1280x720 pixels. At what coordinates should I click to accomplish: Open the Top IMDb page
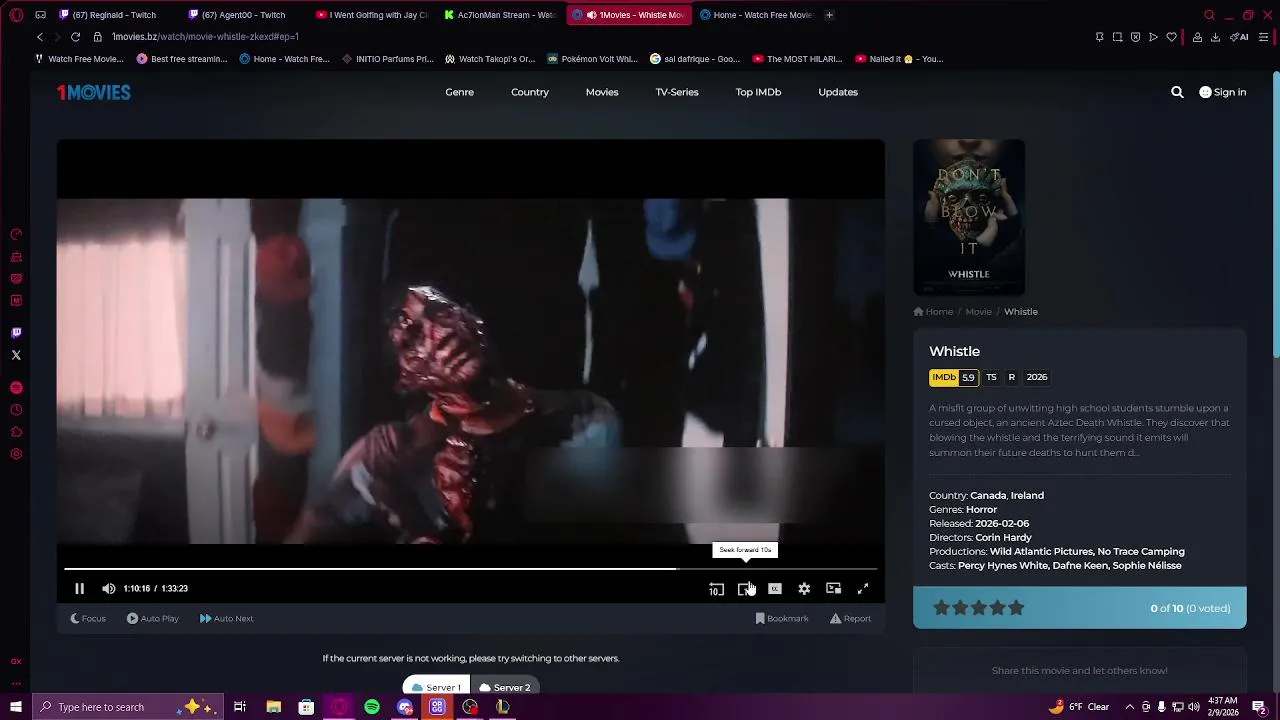click(x=758, y=92)
